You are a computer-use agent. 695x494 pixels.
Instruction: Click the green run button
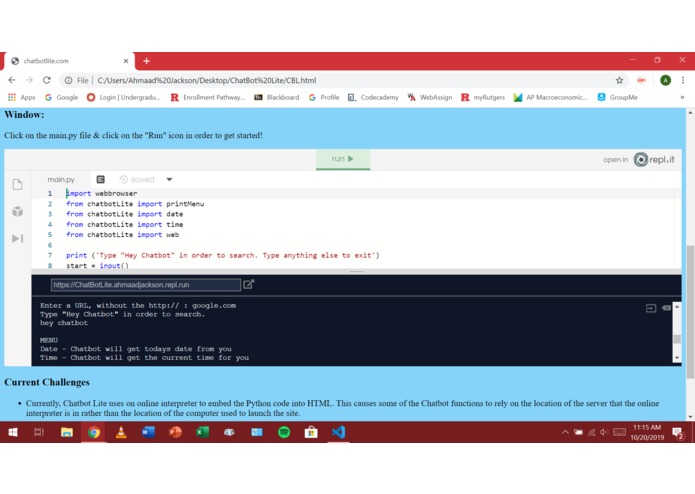[x=343, y=159]
